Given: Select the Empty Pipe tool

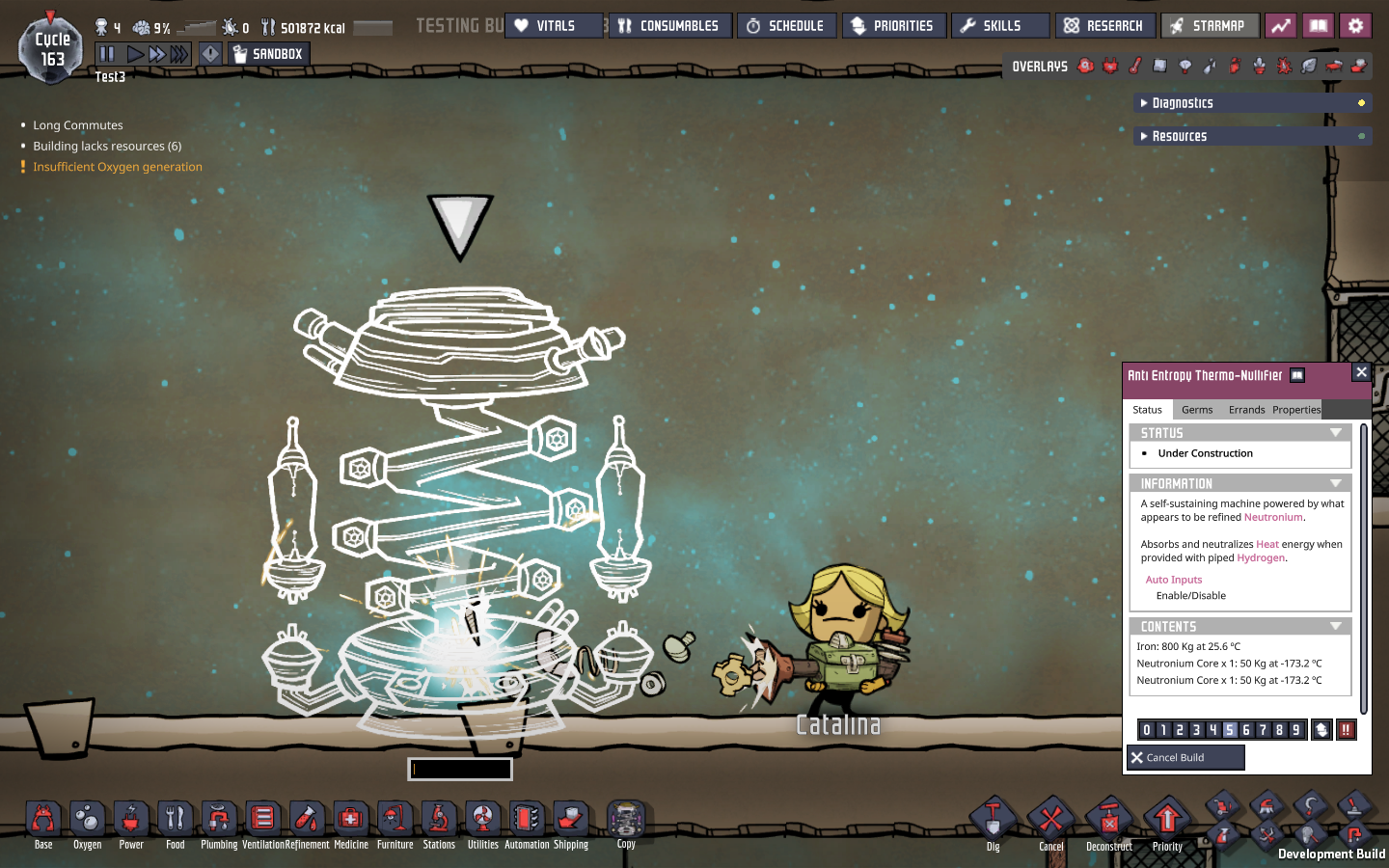Looking at the screenshot, I should point(1355,834).
